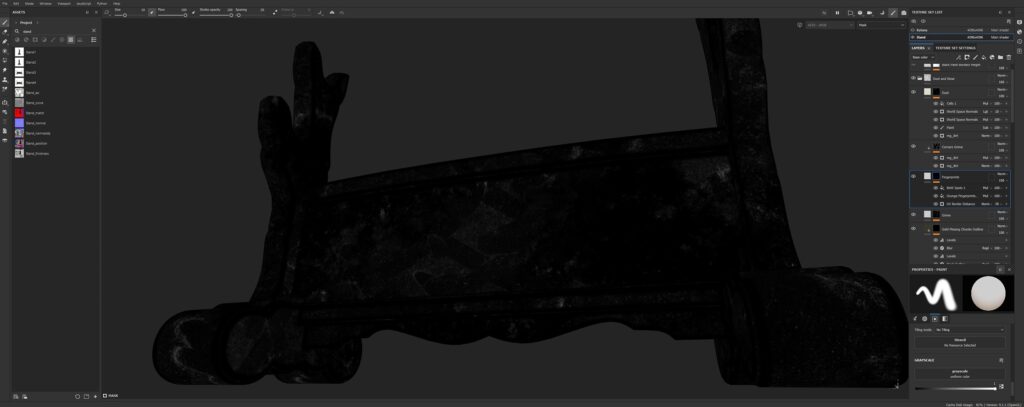Add a mask using the Layers toolbar mask icon

[x=967, y=57]
